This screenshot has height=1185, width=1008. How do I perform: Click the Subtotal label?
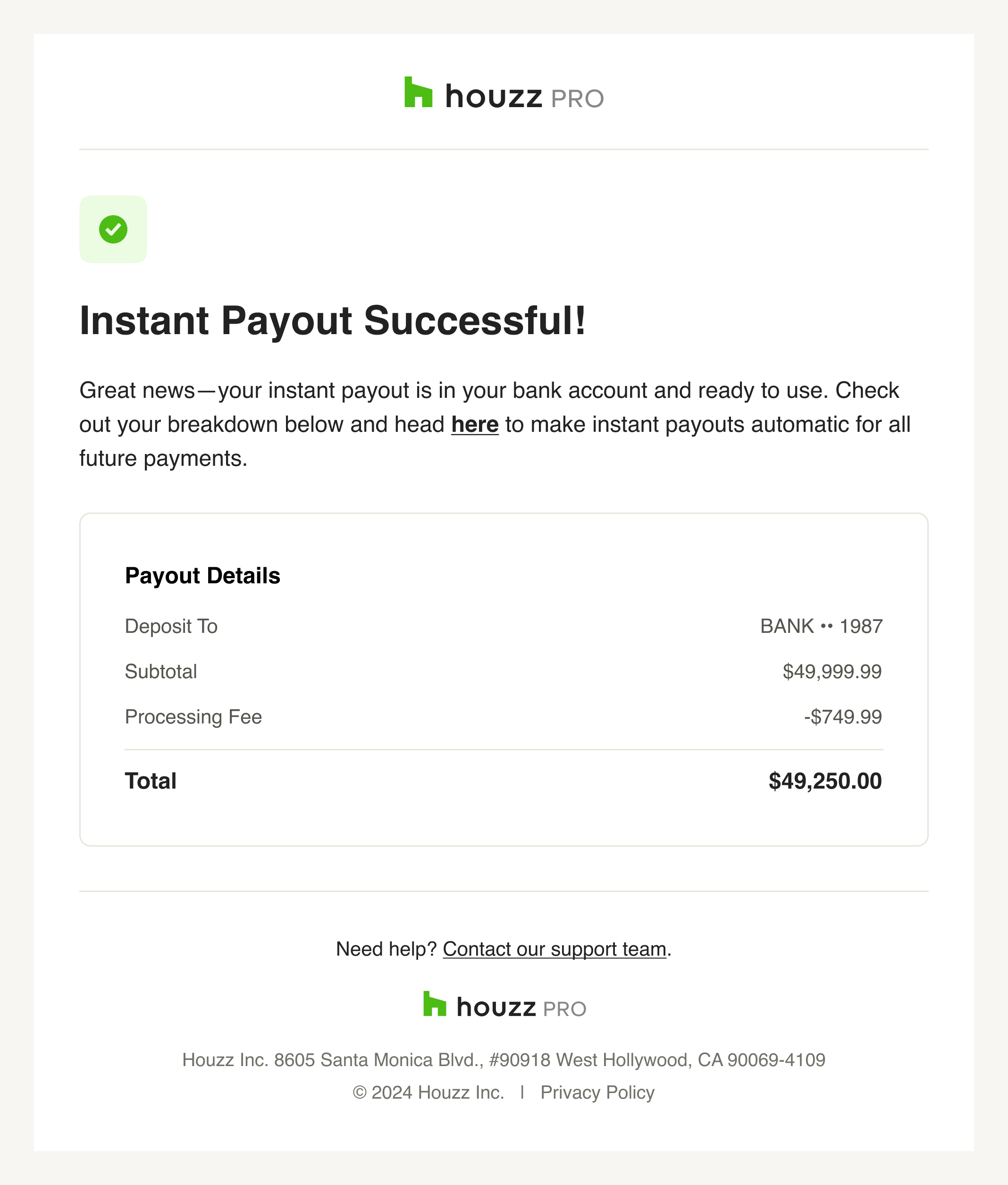tap(160, 672)
